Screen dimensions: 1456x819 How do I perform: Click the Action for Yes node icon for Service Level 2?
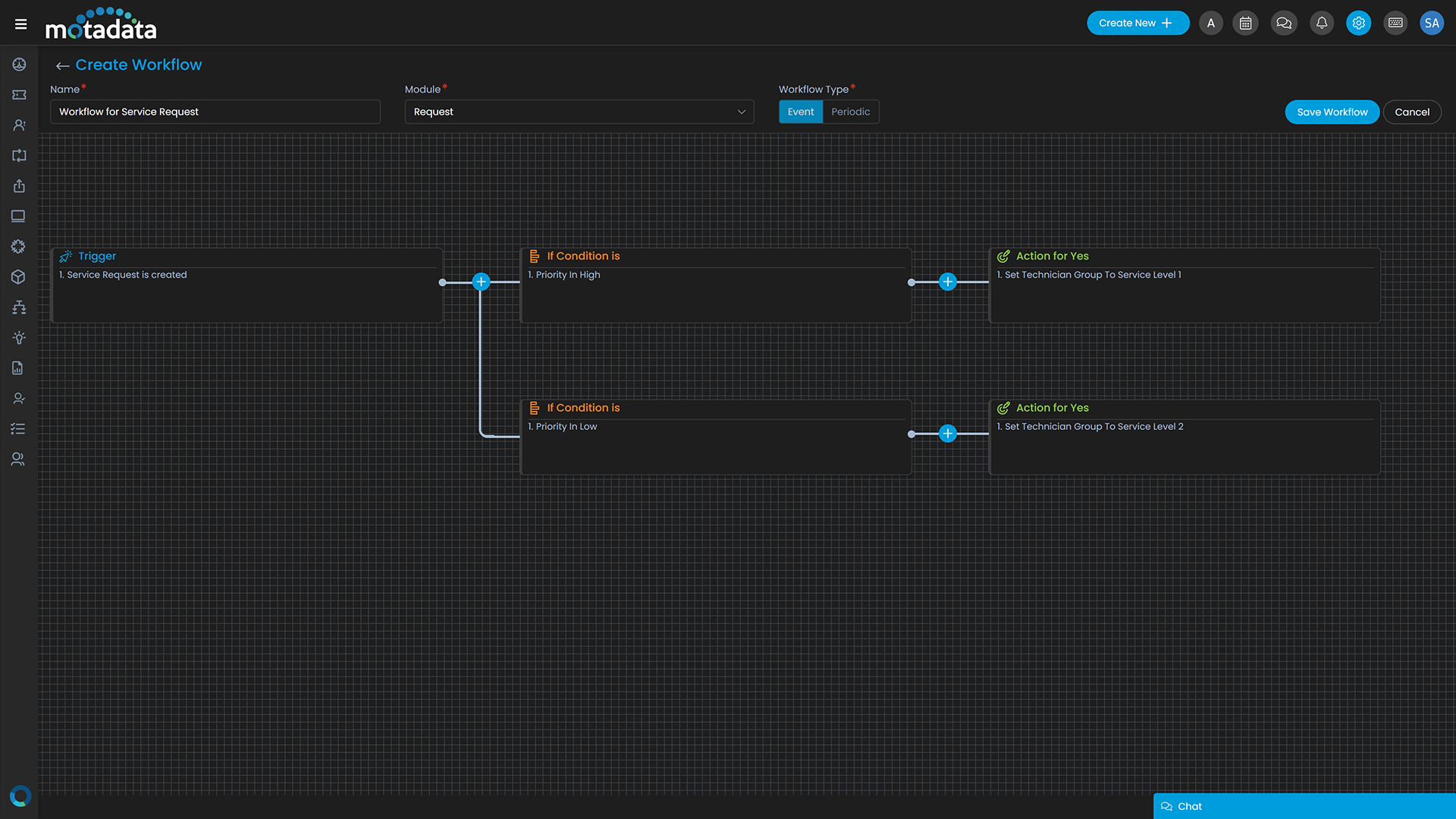pos(1003,408)
